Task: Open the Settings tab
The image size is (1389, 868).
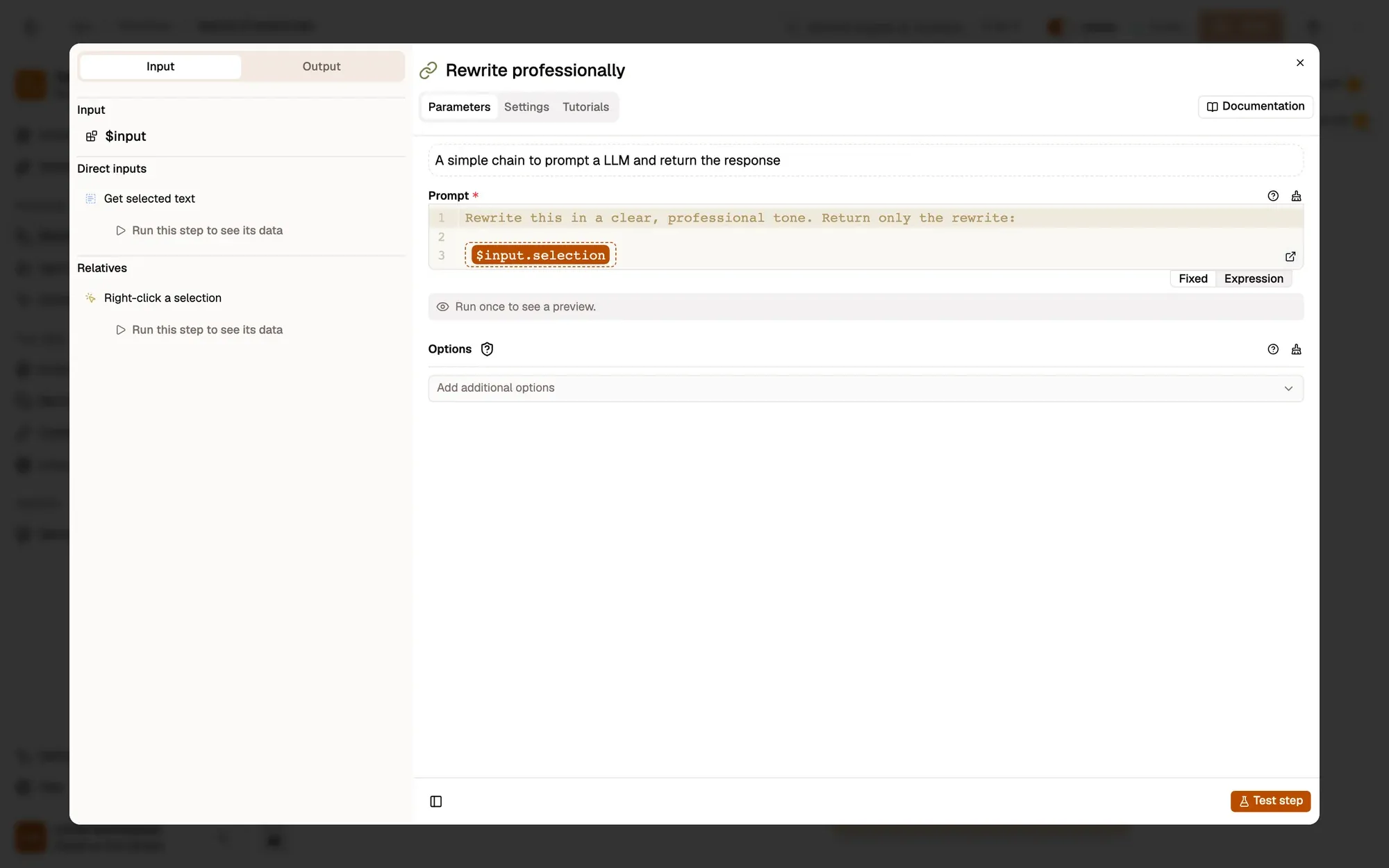Action: (x=526, y=107)
